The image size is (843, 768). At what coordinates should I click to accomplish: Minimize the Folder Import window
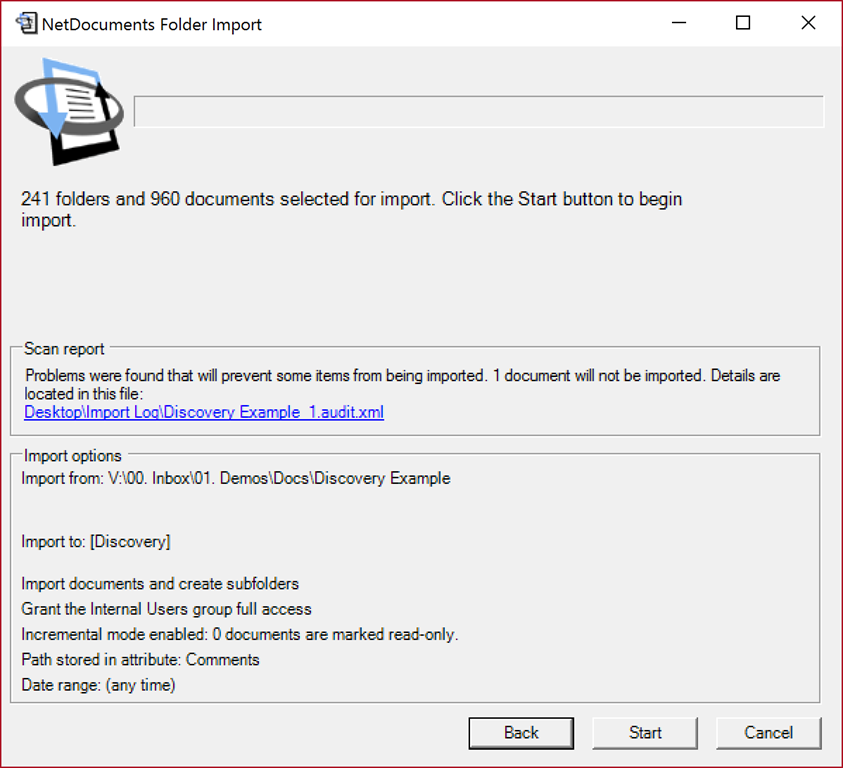[679, 23]
